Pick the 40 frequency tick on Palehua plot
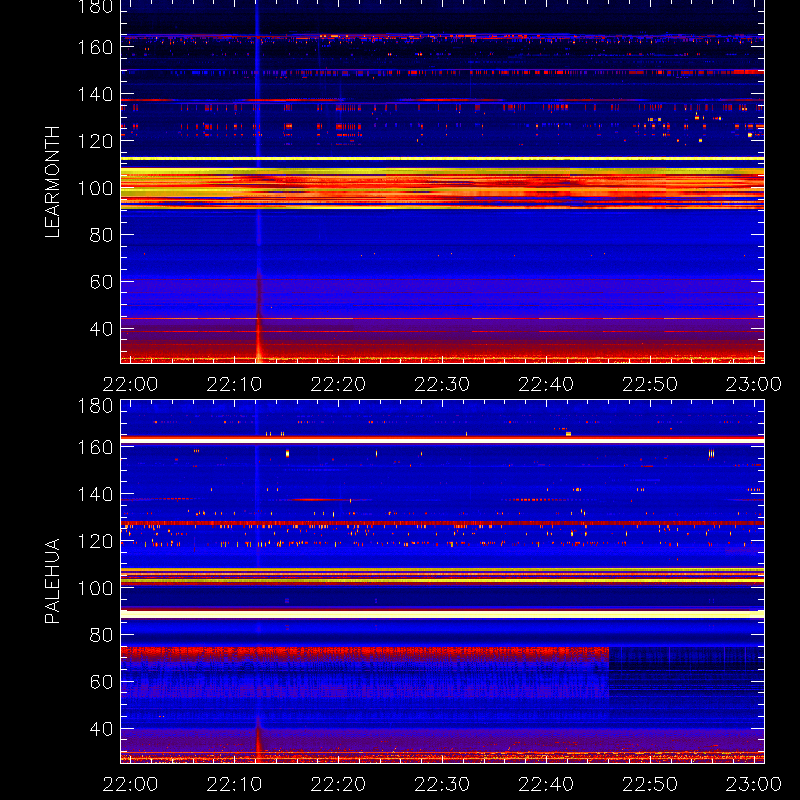This screenshot has height=800, width=800. click(x=101, y=729)
